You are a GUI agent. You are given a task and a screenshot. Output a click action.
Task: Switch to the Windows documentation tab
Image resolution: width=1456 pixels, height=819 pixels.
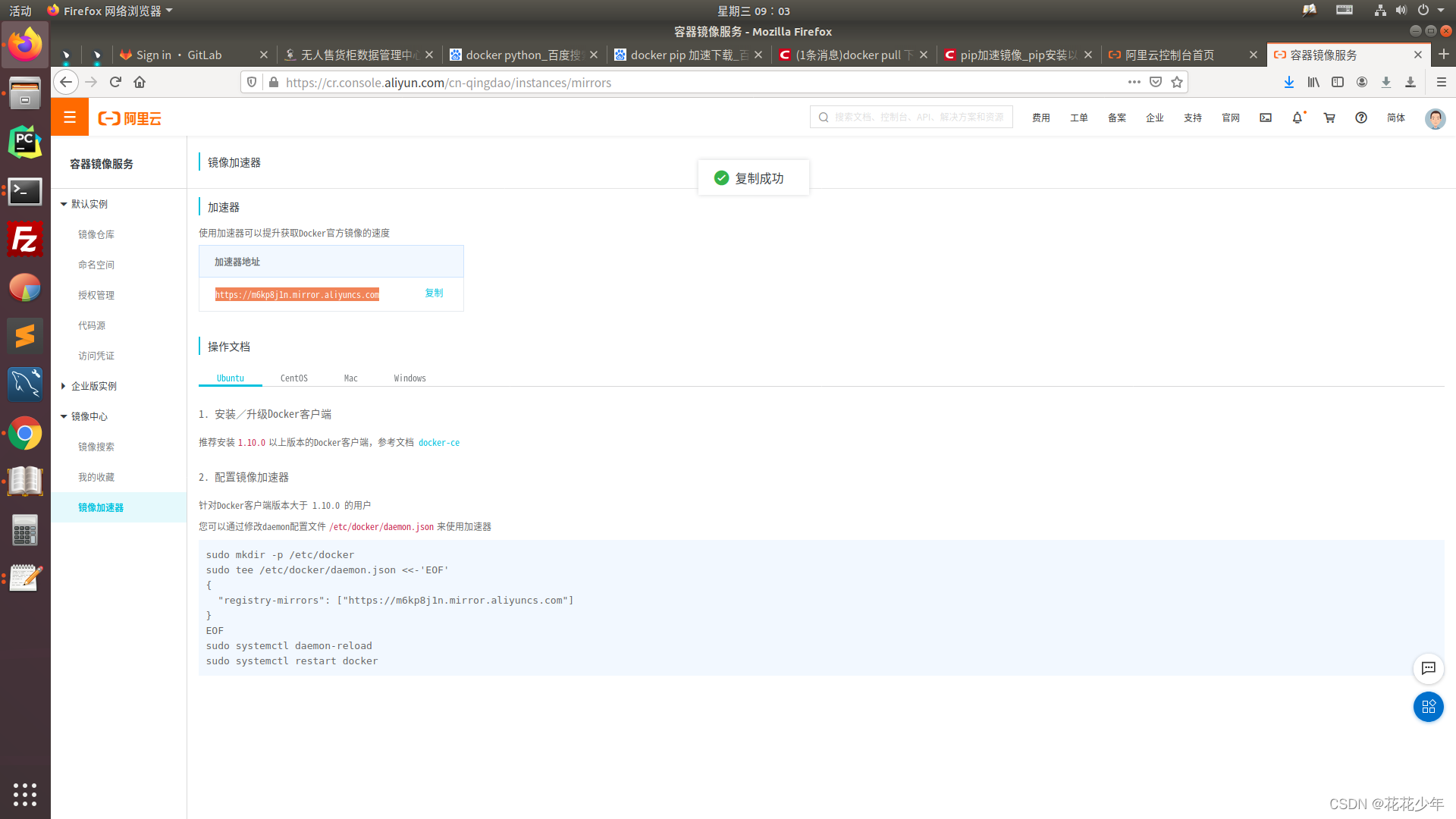click(409, 378)
